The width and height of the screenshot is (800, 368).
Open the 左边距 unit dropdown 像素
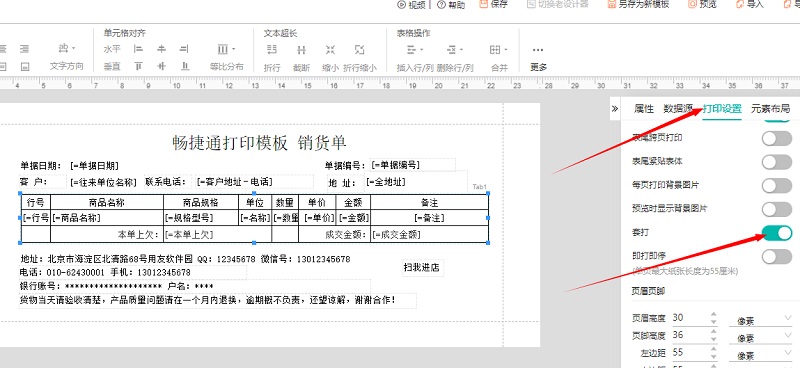click(x=760, y=355)
